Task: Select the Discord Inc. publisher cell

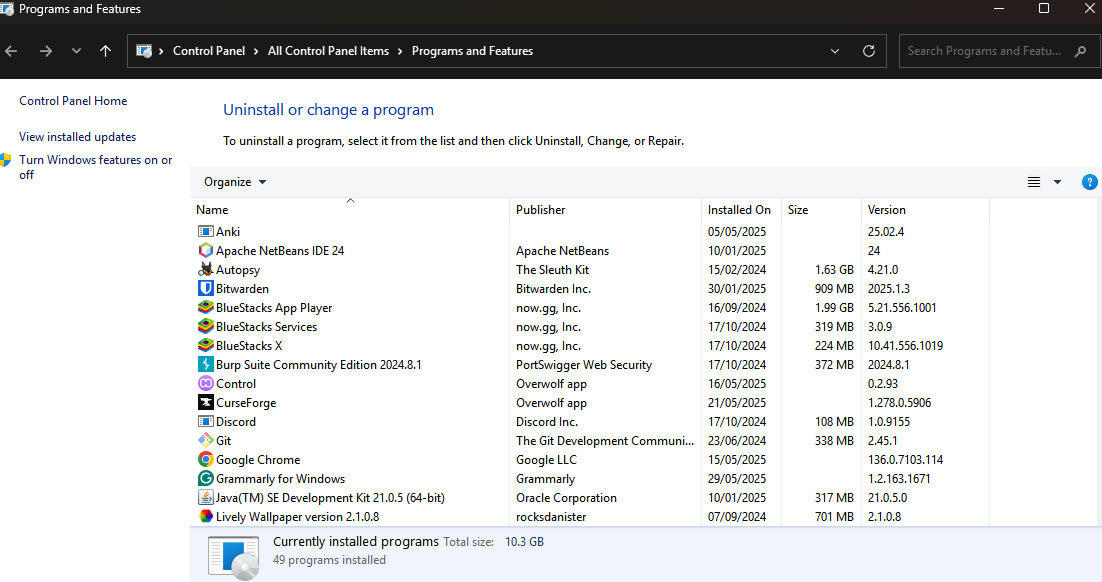Action: (x=547, y=421)
